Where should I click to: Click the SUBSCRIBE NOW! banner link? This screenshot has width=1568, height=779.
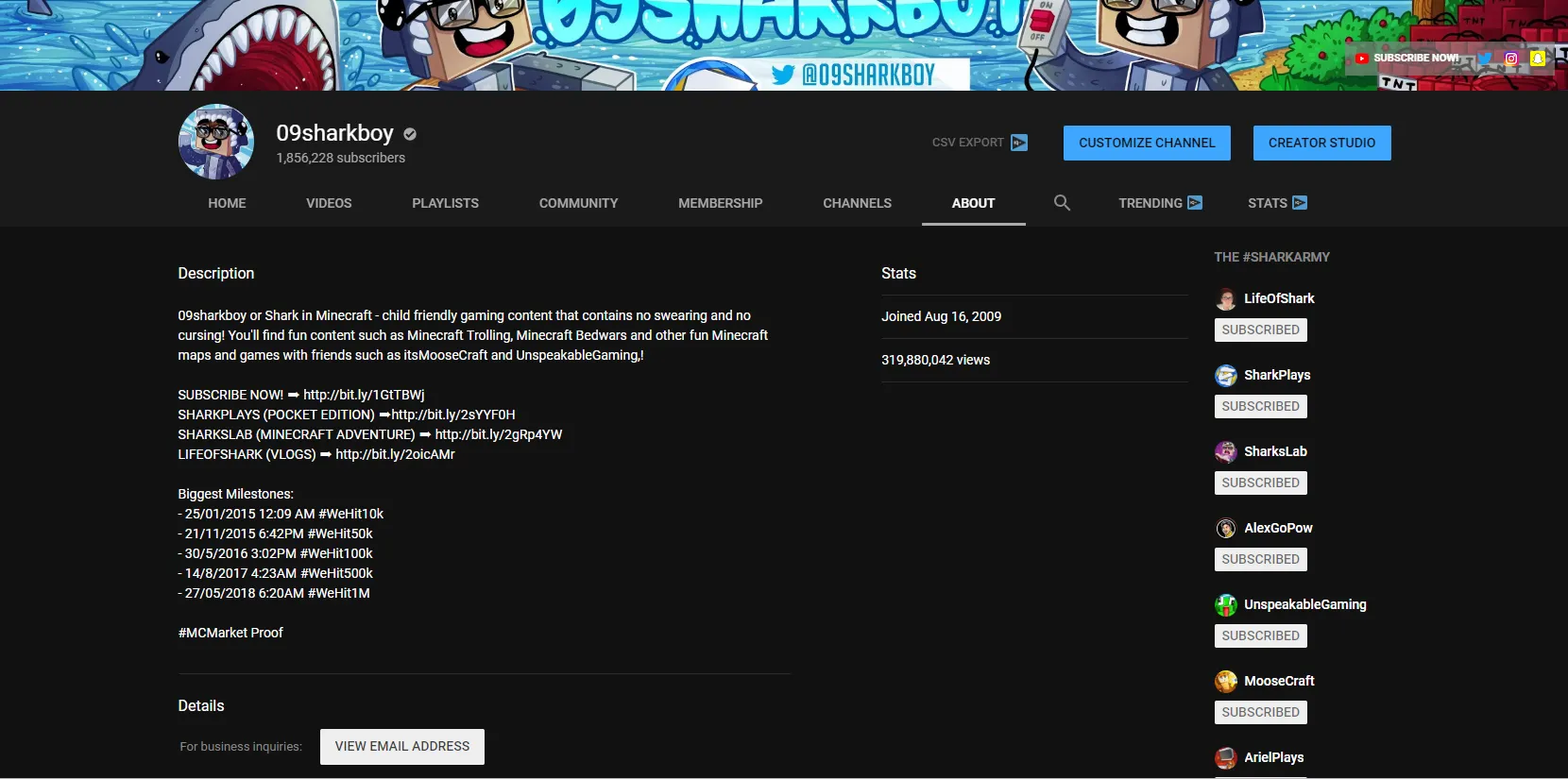point(1407,59)
